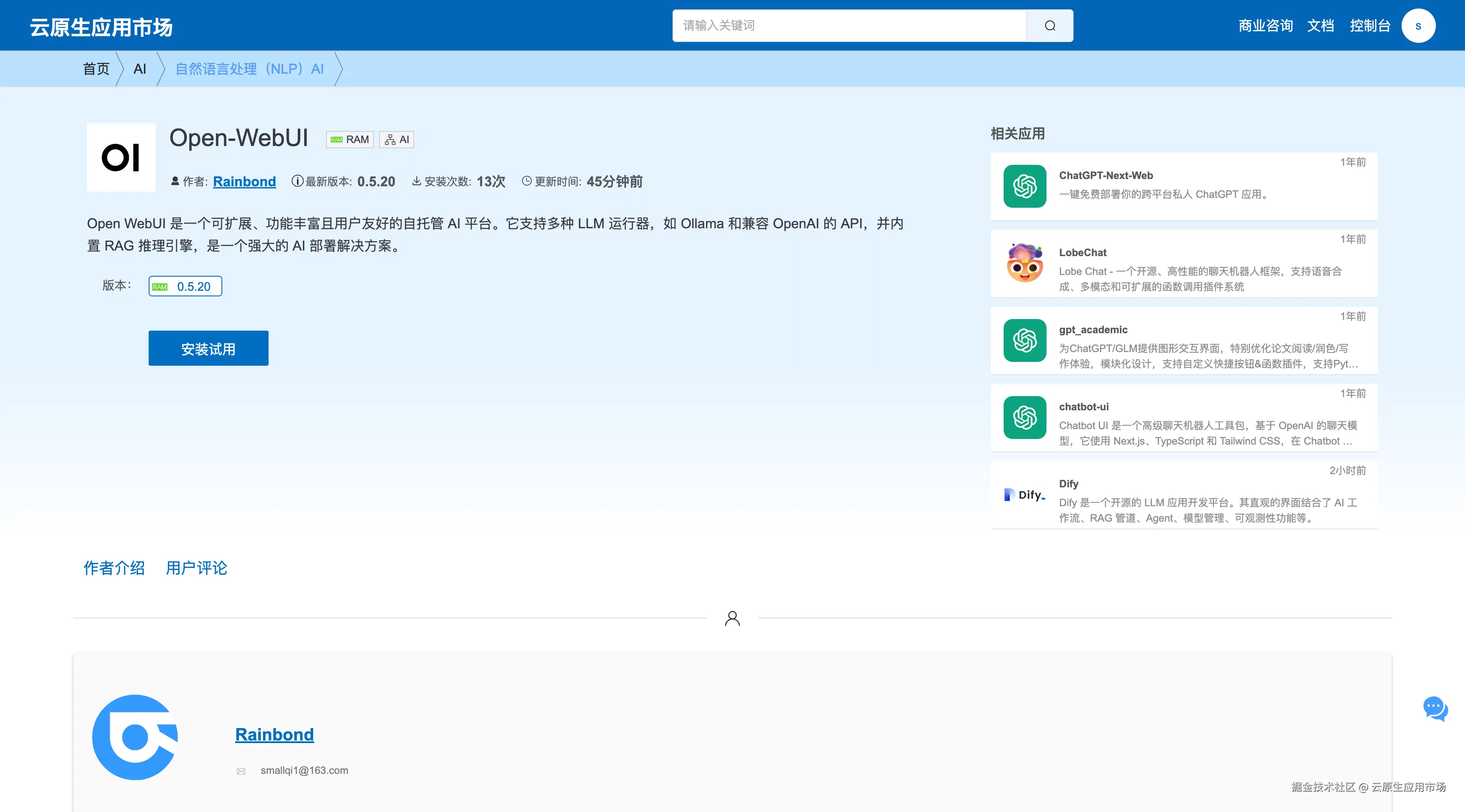Switch to the 用户评论 tab
The image size is (1465, 812).
[x=196, y=567]
